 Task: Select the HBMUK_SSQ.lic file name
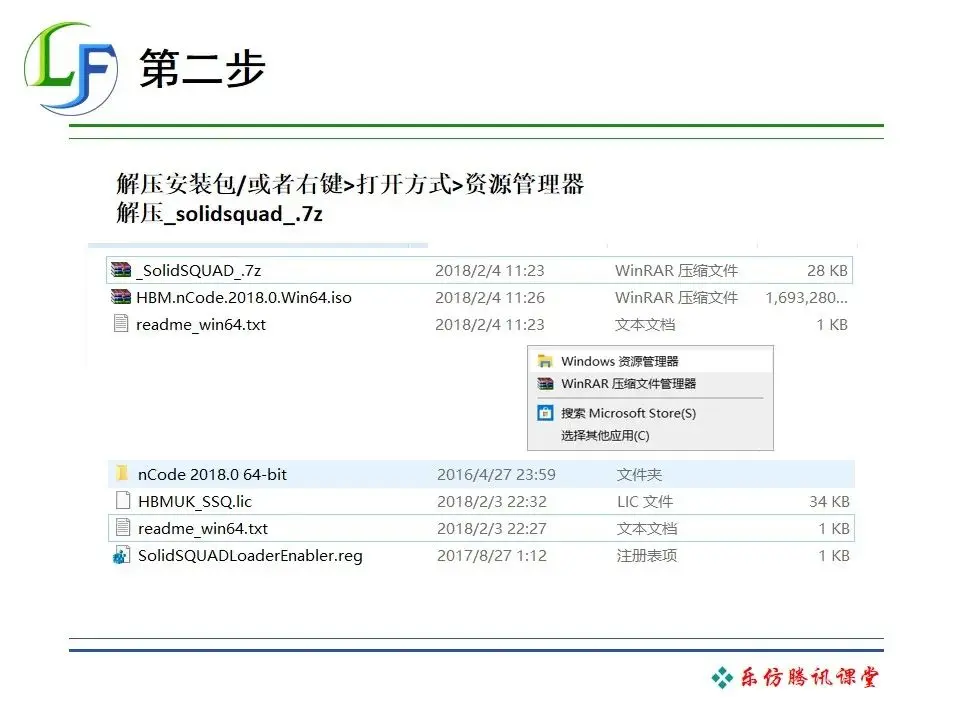(x=195, y=501)
